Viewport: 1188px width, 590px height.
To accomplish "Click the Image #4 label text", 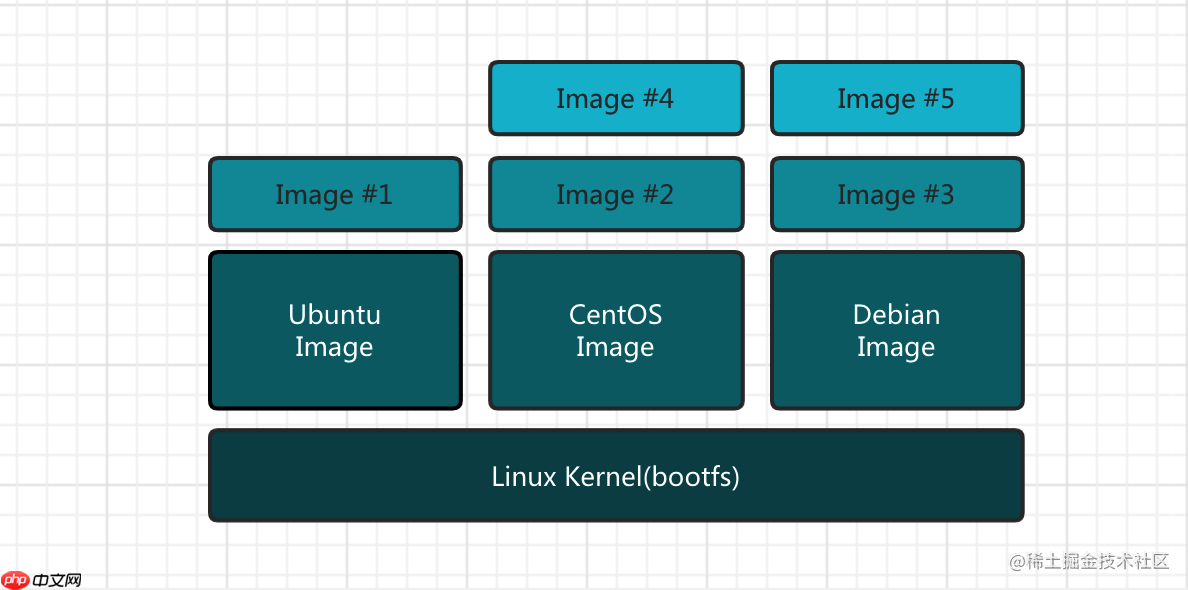I will (616, 98).
